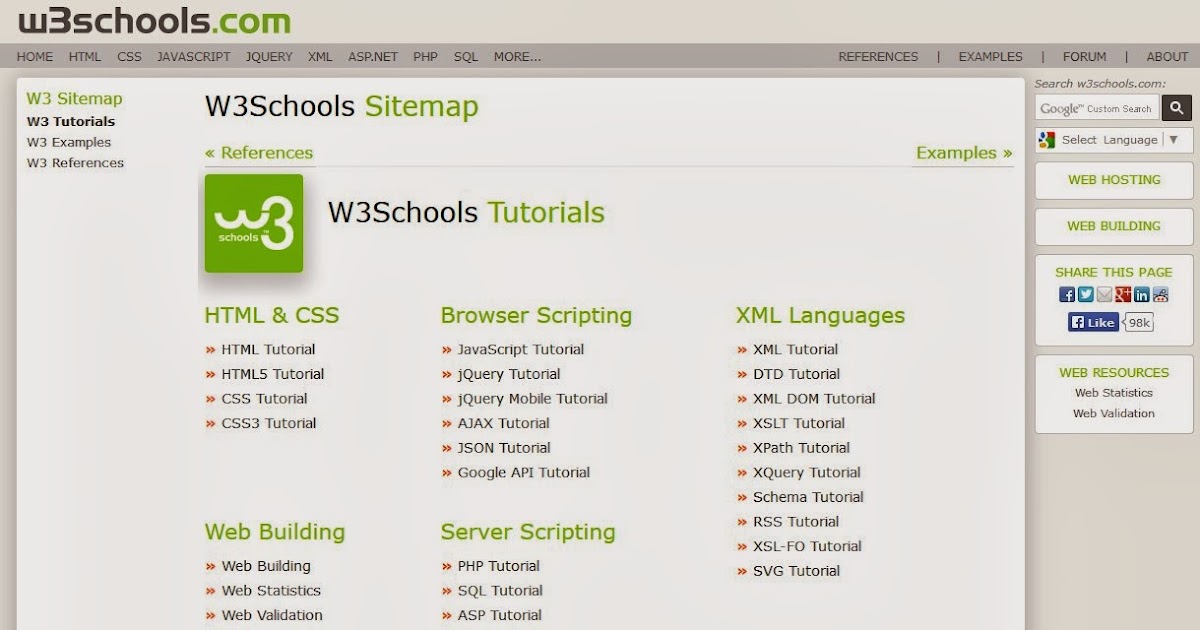Open the RSS Tutorial link
1200x630 pixels.
(796, 522)
